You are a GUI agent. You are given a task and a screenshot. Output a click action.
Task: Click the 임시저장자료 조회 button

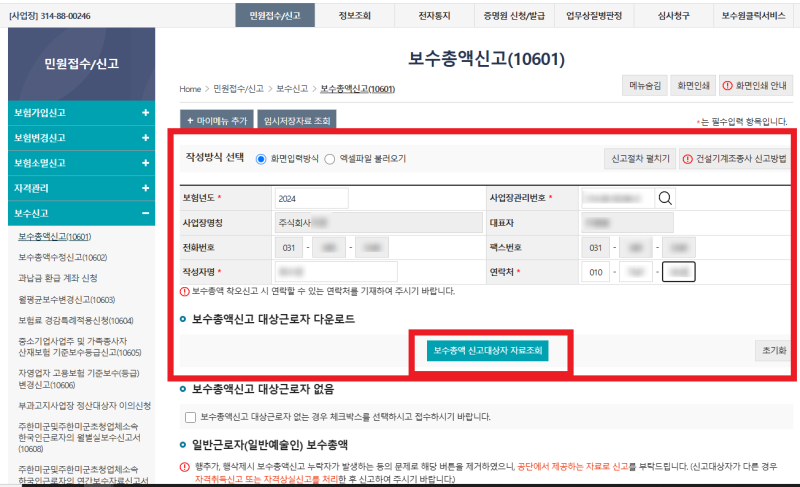pyautogui.click(x=297, y=120)
